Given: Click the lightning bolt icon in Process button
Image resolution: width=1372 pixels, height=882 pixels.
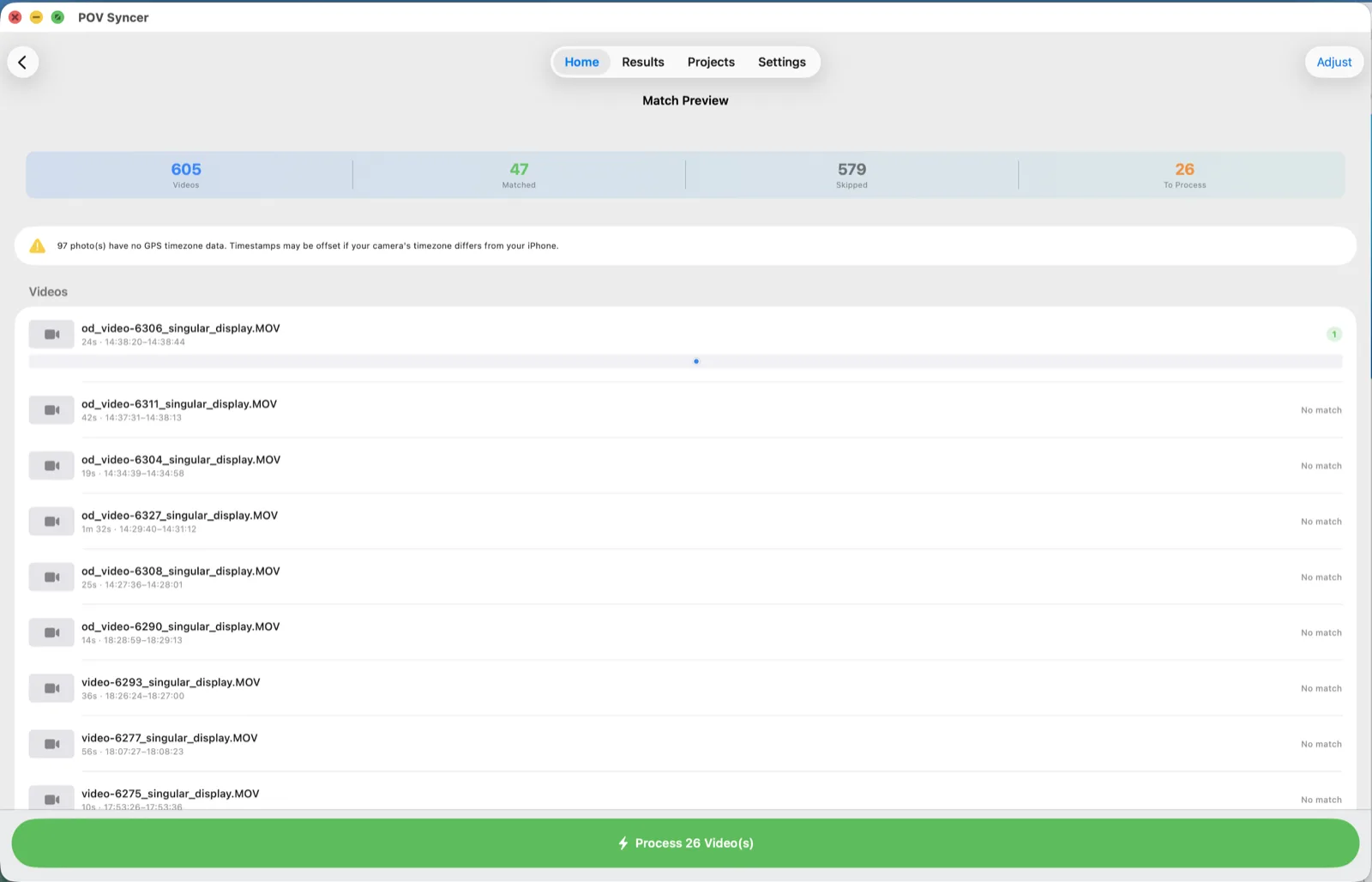Looking at the screenshot, I should coord(623,843).
